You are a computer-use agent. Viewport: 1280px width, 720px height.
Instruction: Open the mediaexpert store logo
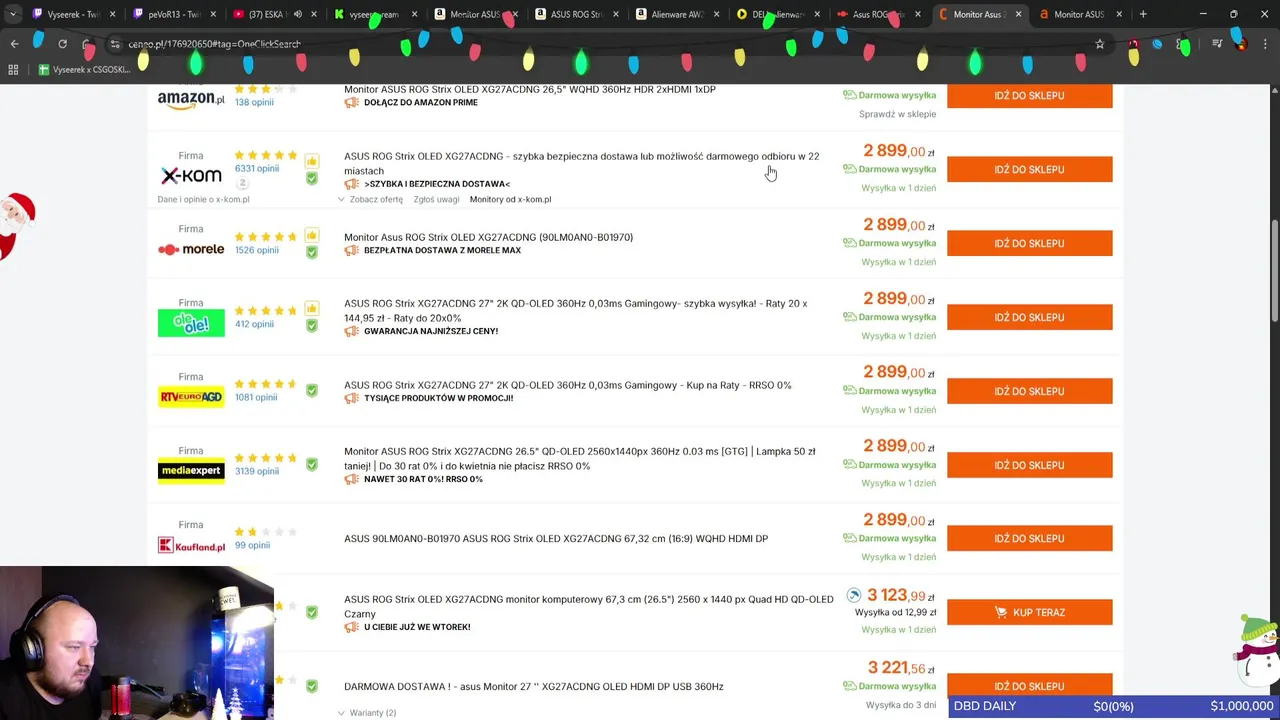click(x=191, y=470)
